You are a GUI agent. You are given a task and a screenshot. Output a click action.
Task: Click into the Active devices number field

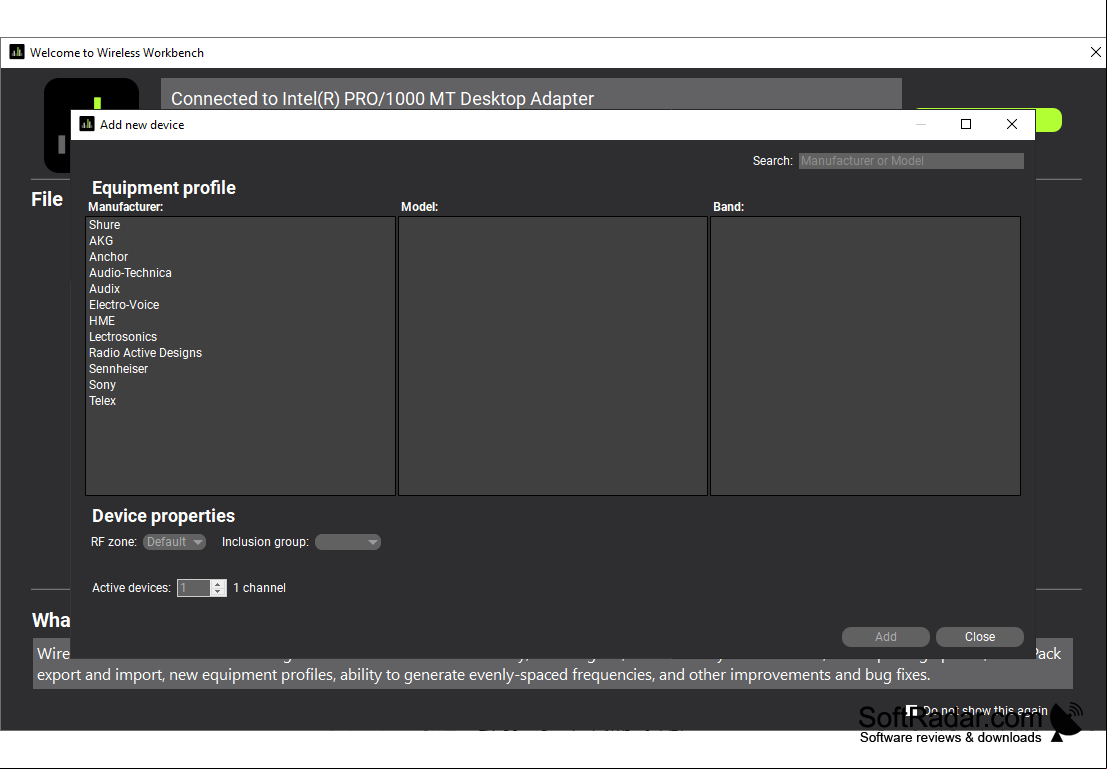click(193, 588)
